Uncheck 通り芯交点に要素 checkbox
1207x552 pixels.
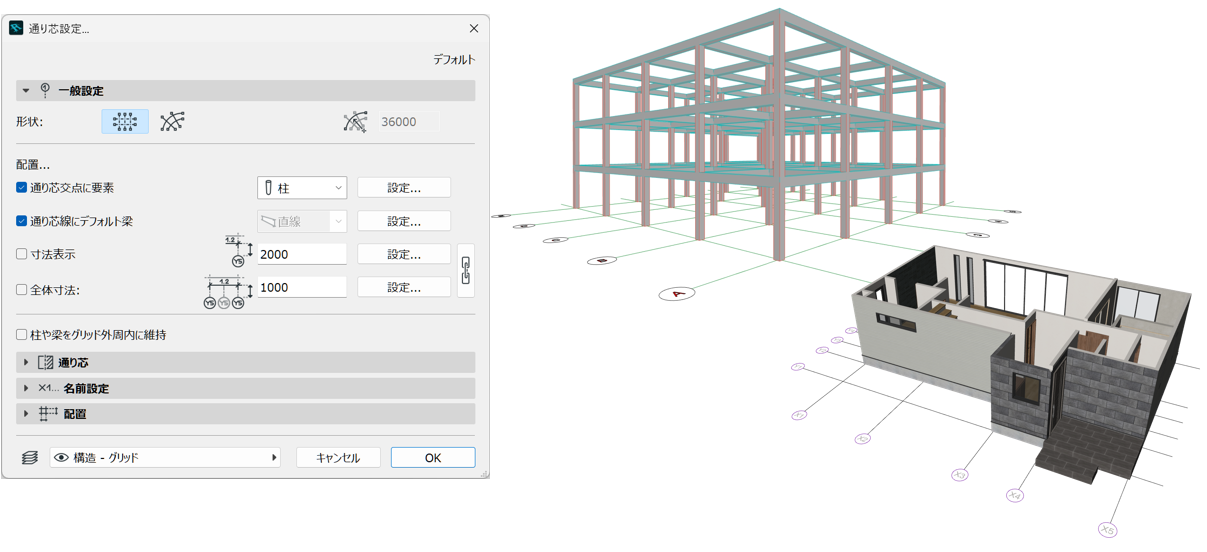pos(22,188)
